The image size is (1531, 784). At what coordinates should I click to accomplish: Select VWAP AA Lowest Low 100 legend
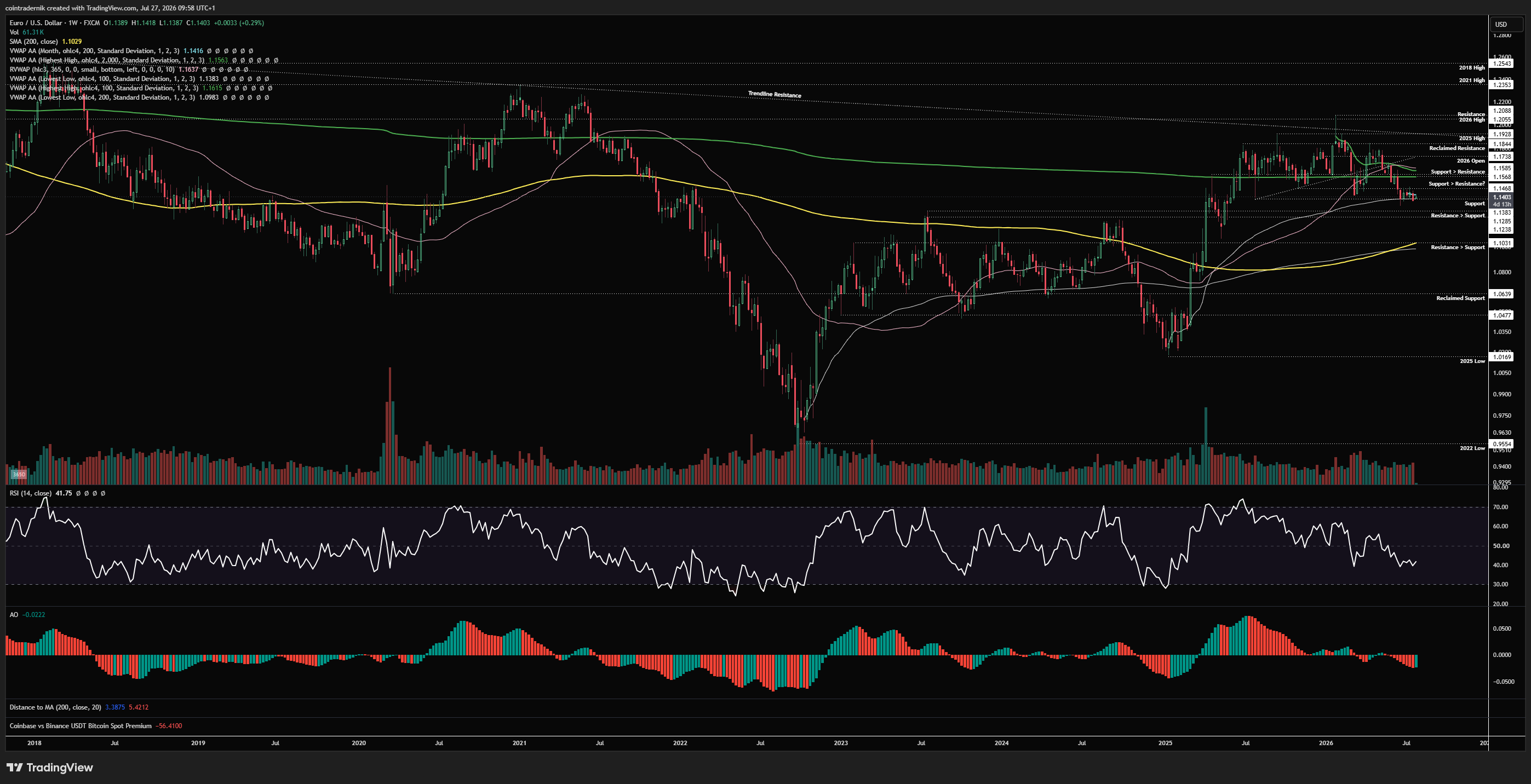click(x=139, y=79)
